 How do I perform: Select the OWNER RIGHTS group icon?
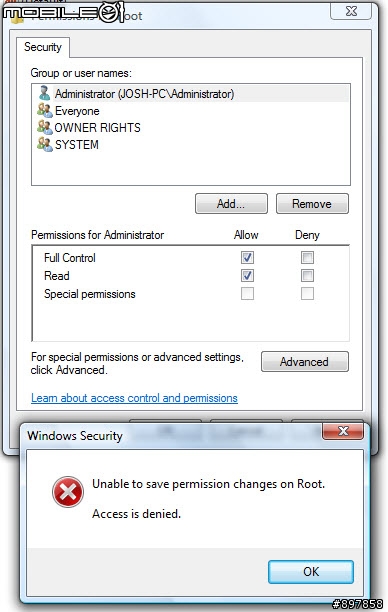click(44, 127)
